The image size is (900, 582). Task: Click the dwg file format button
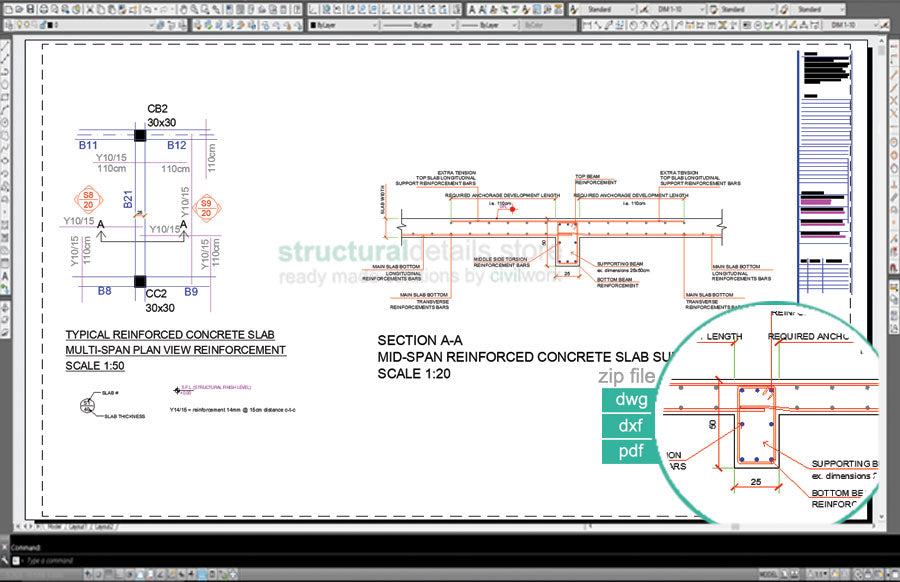629,399
